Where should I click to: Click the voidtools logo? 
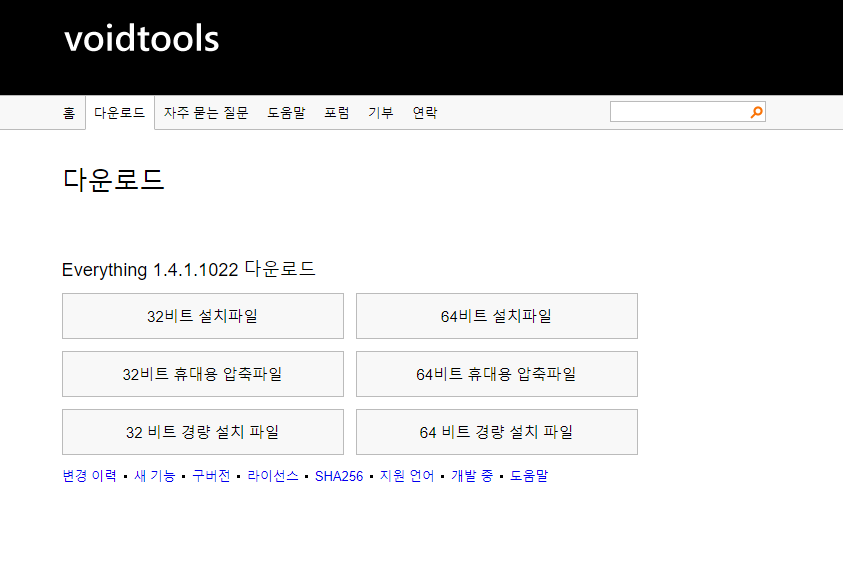tap(142, 38)
